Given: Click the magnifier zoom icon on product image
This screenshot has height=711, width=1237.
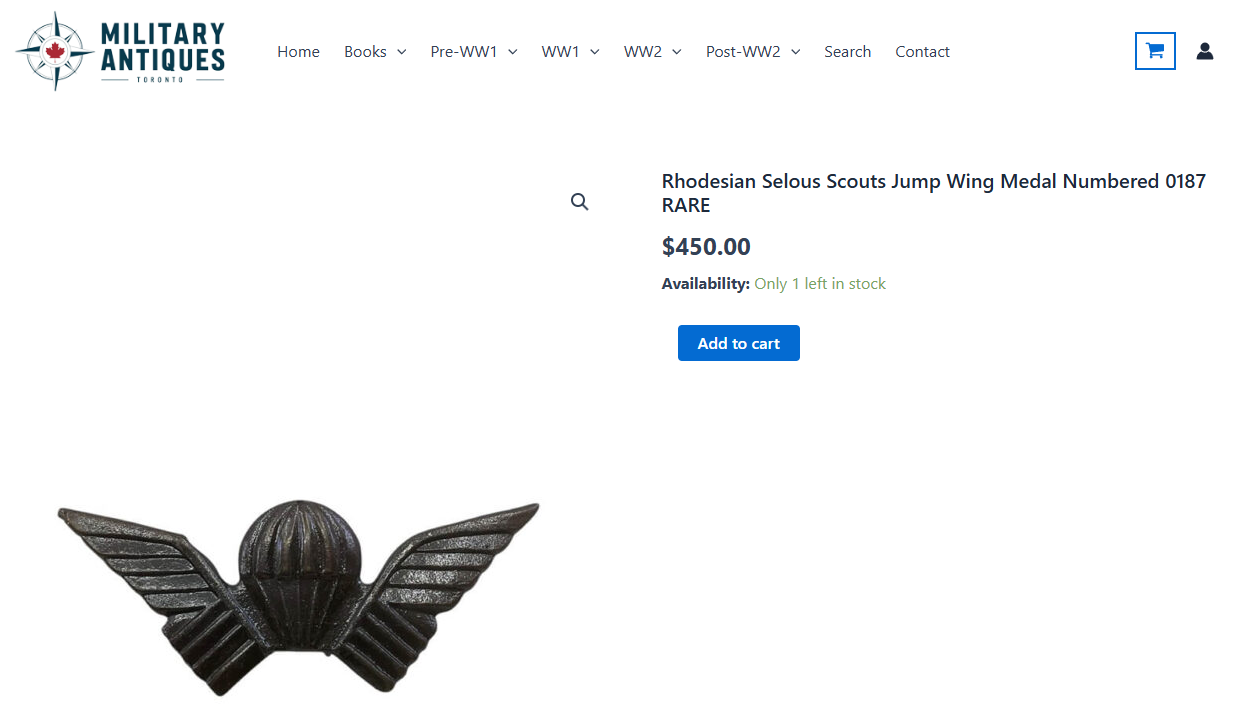Looking at the screenshot, I should (580, 202).
